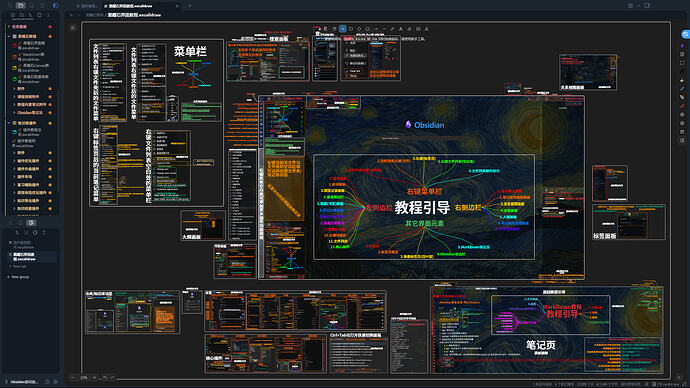Open the Bookmarks tab icon in left sidebar

point(42,5)
